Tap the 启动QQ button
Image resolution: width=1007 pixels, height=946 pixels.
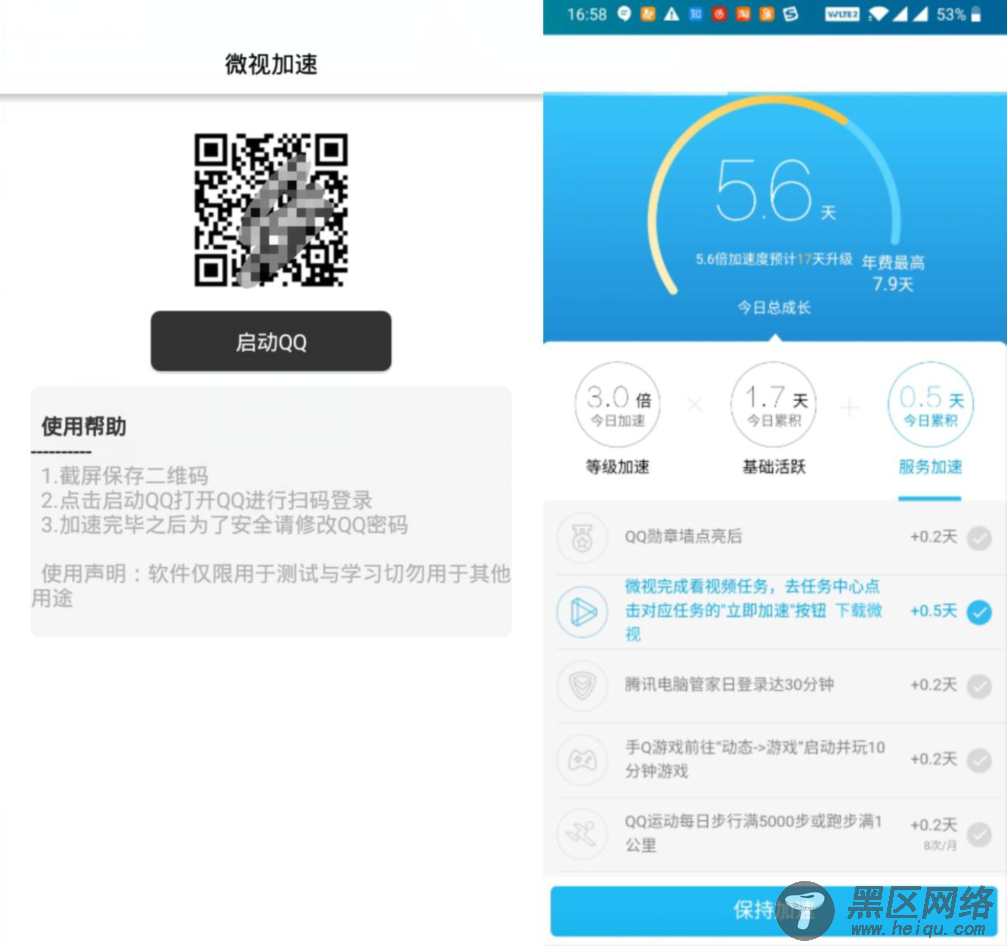click(x=271, y=341)
